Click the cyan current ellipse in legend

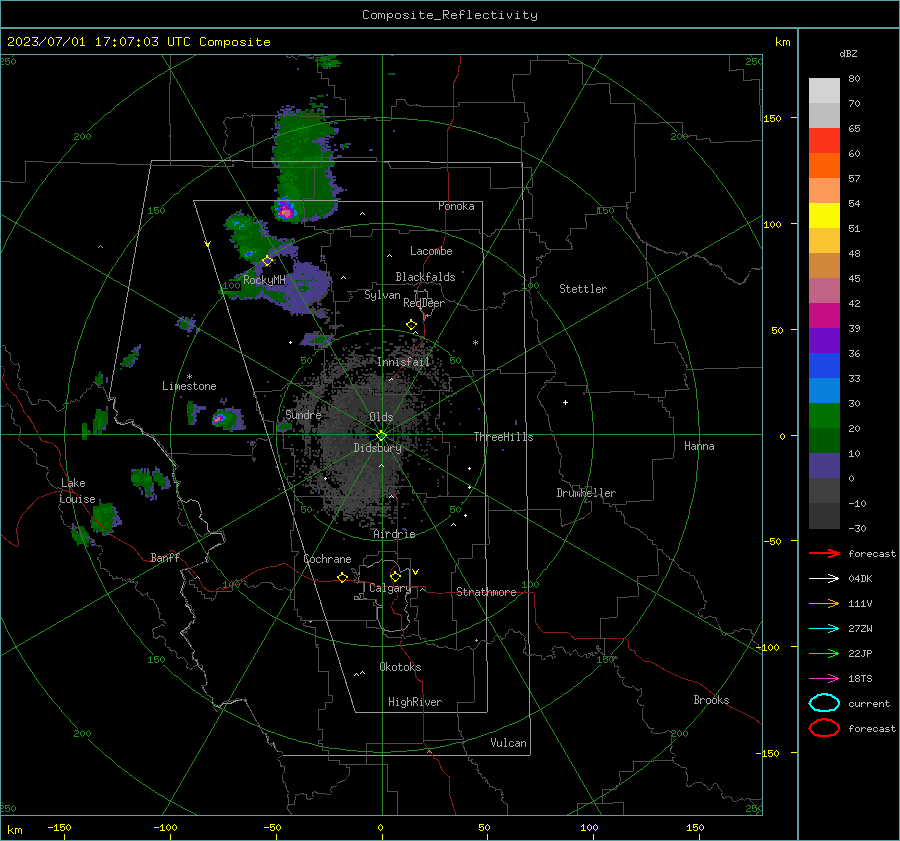click(824, 703)
